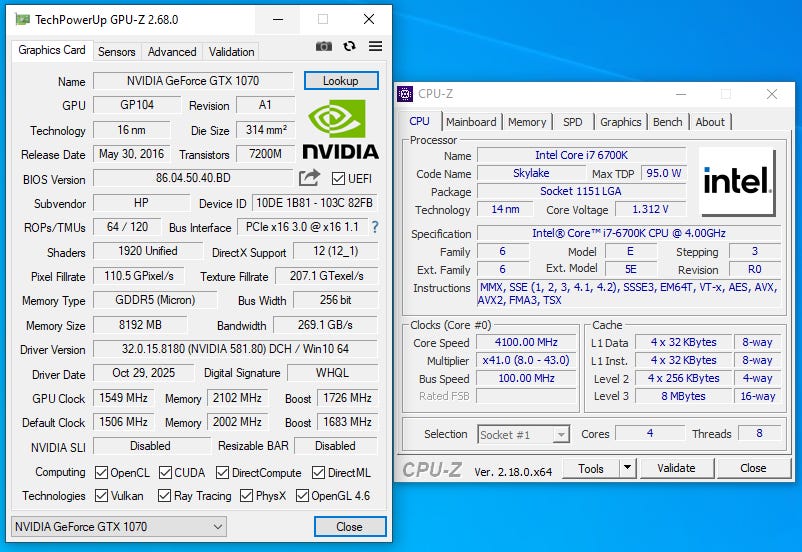Viewport: 802px width, 552px height.
Task: Toggle the Ray Tracing checkbox
Action: [164, 496]
